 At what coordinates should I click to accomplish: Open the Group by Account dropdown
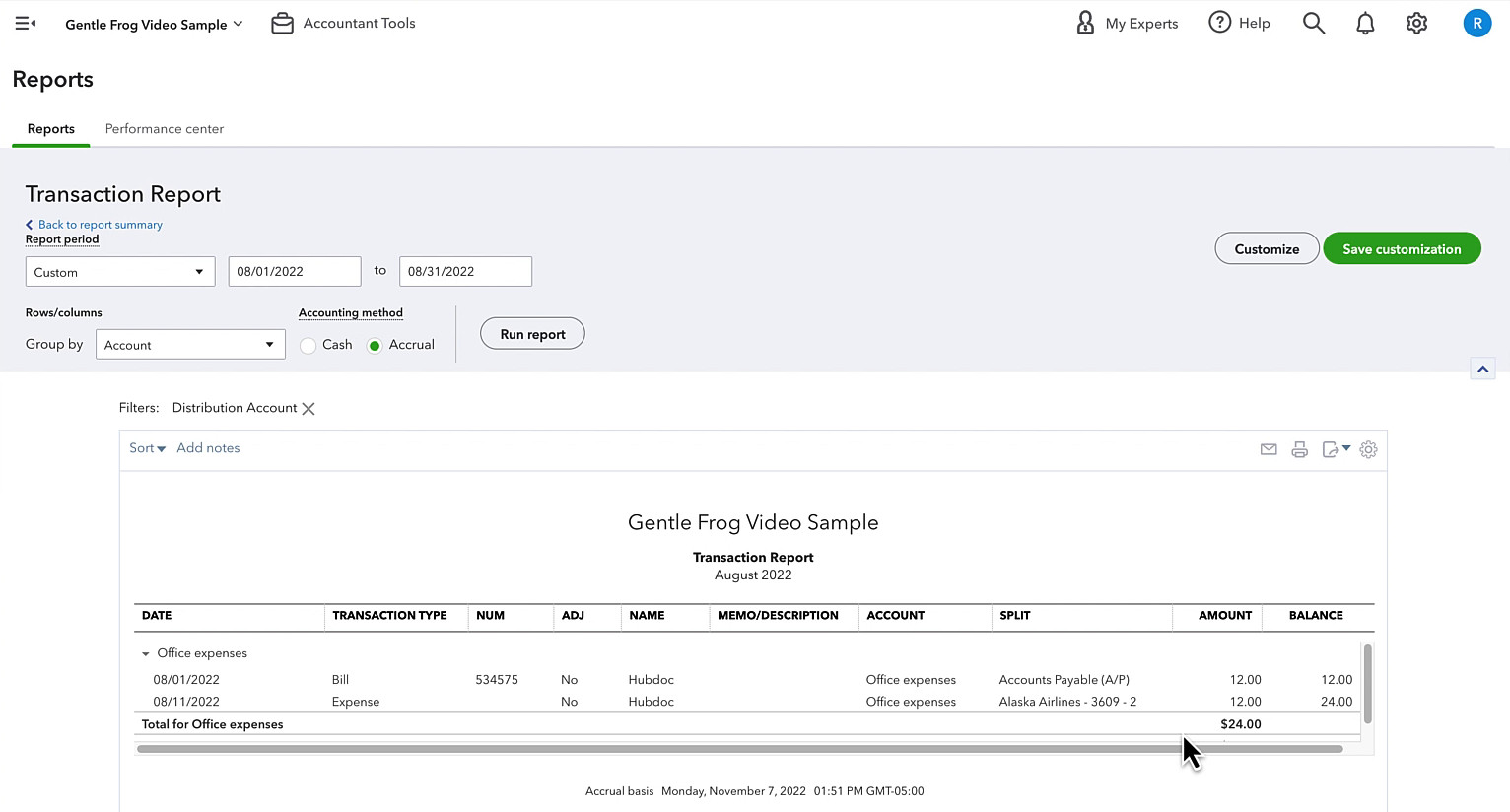(190, 345)
